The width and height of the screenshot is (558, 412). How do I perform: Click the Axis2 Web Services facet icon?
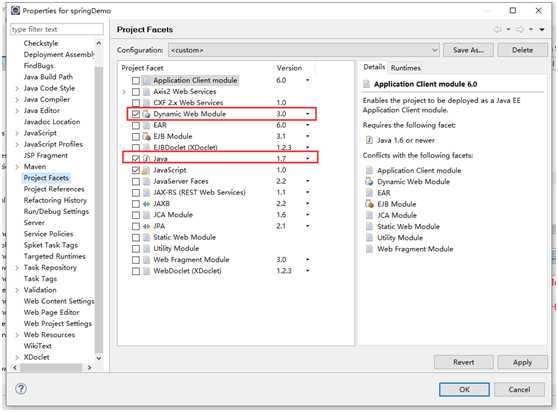[x=146, y=92]
